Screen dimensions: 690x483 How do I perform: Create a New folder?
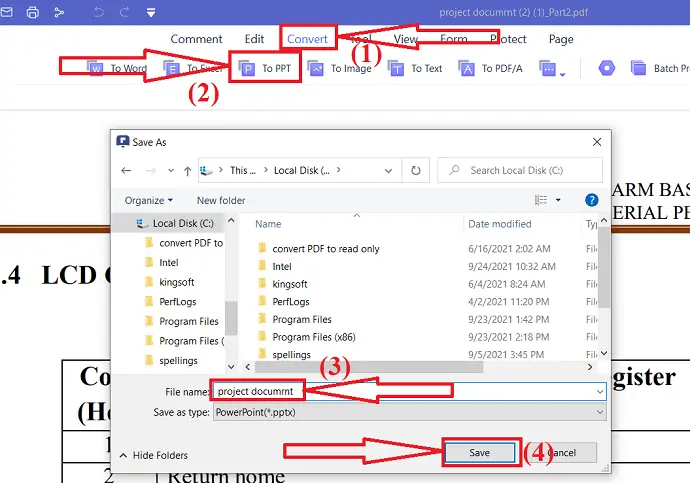pyautogui.click(x=221, y=201)
